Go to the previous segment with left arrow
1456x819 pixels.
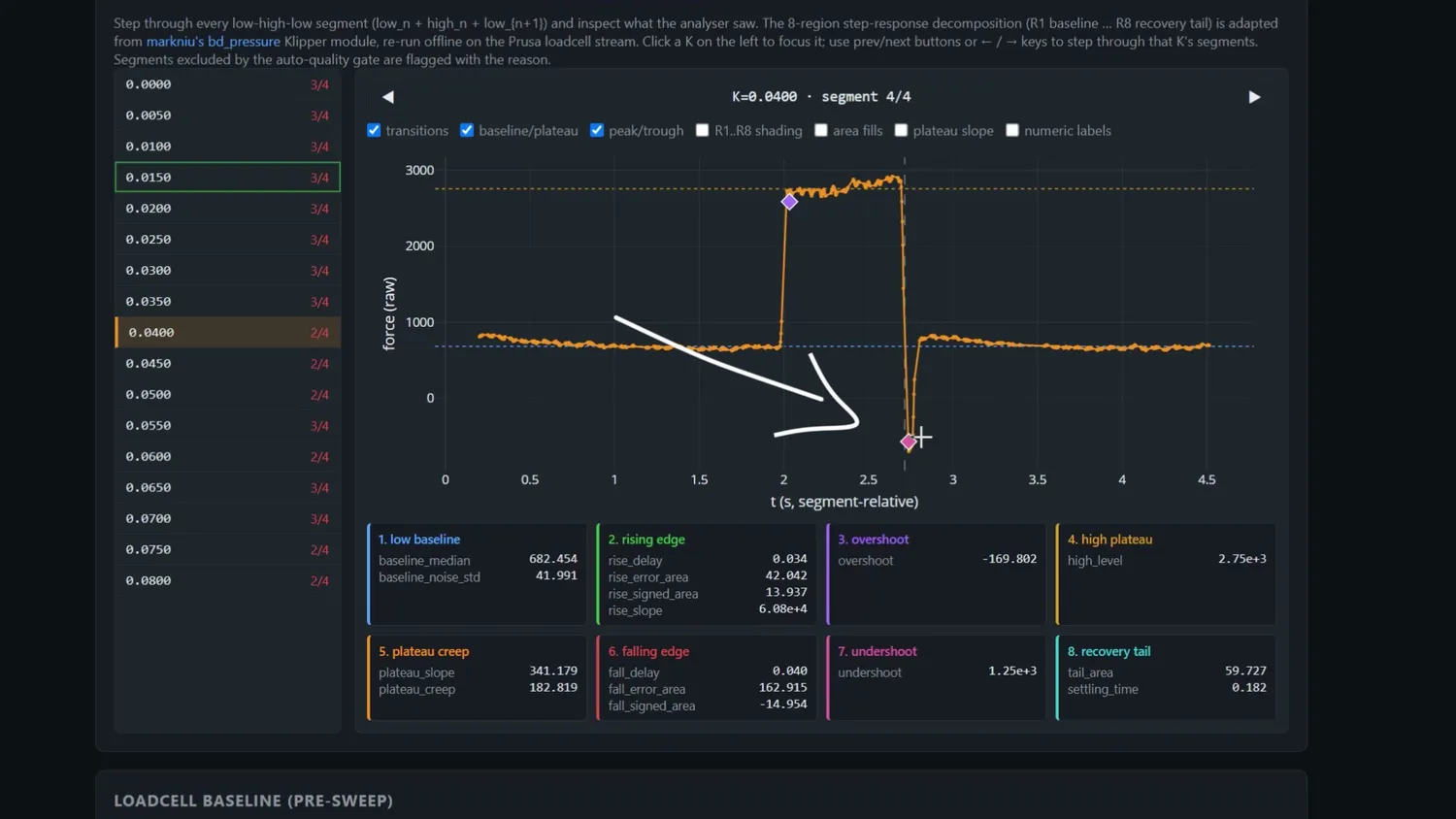(x=388, y=97)
